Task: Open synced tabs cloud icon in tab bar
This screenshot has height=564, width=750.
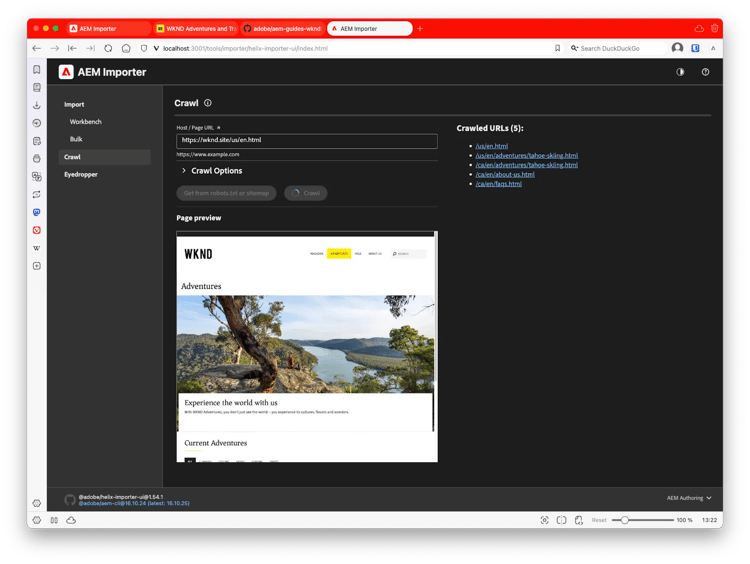Action: click(x=699, y=29)
